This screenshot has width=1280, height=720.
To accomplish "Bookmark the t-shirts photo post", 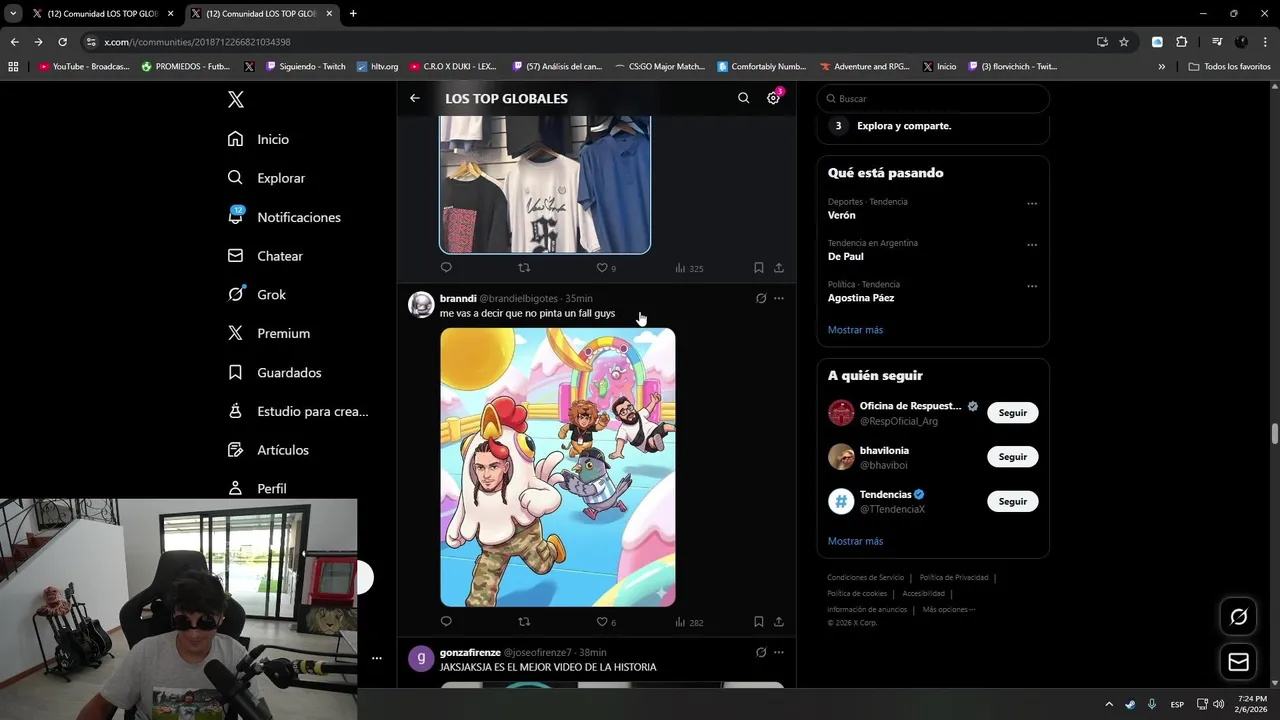I will point(759,268).
